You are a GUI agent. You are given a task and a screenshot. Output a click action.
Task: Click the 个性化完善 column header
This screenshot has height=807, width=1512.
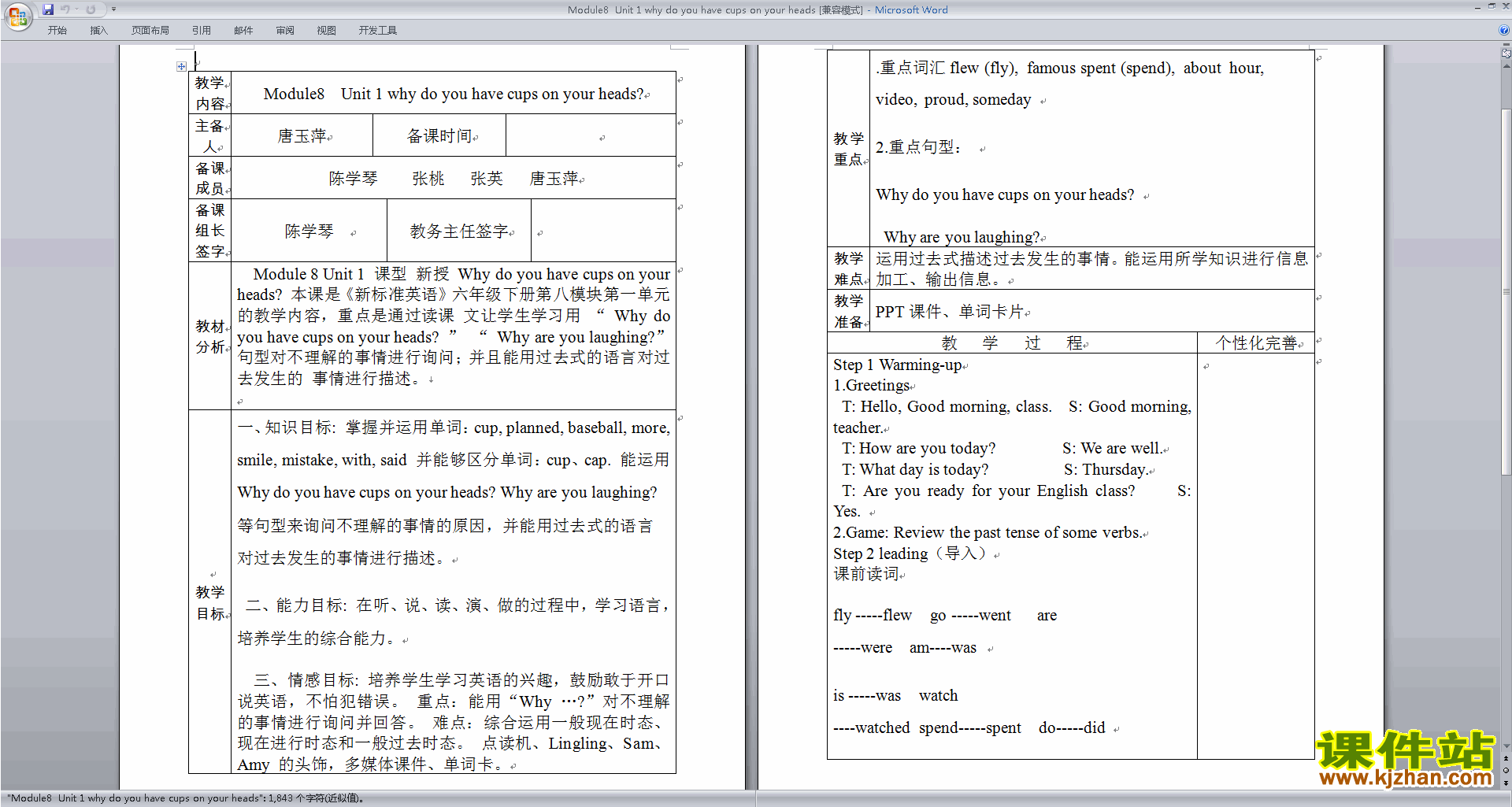1256,342
